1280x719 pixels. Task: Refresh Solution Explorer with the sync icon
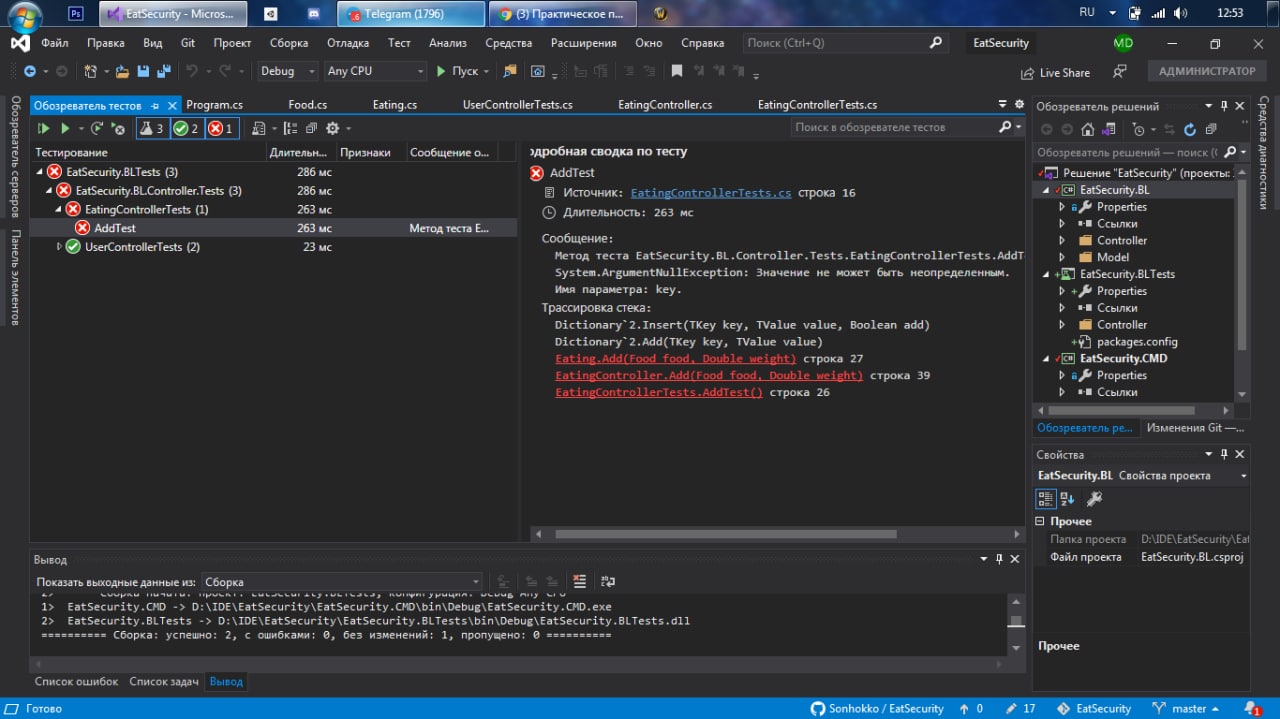pos(1190,129)
